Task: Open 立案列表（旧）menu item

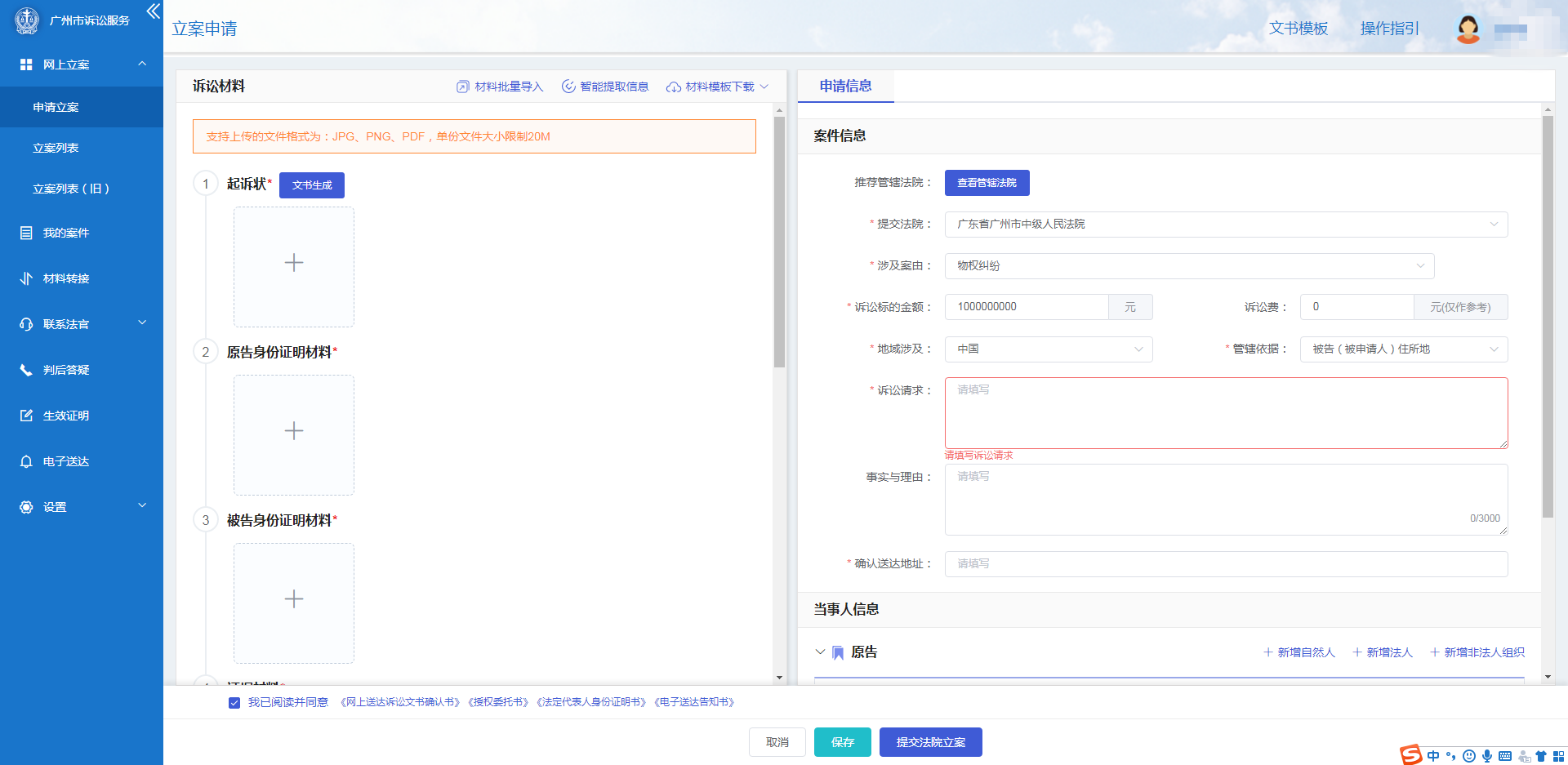Action: 82,189
